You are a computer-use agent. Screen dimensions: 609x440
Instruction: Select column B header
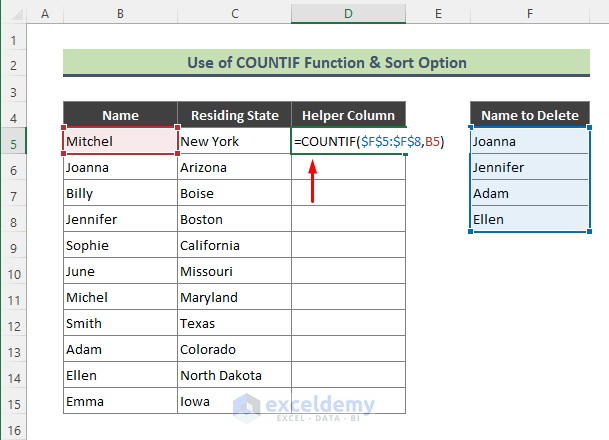tap(120, 15)
